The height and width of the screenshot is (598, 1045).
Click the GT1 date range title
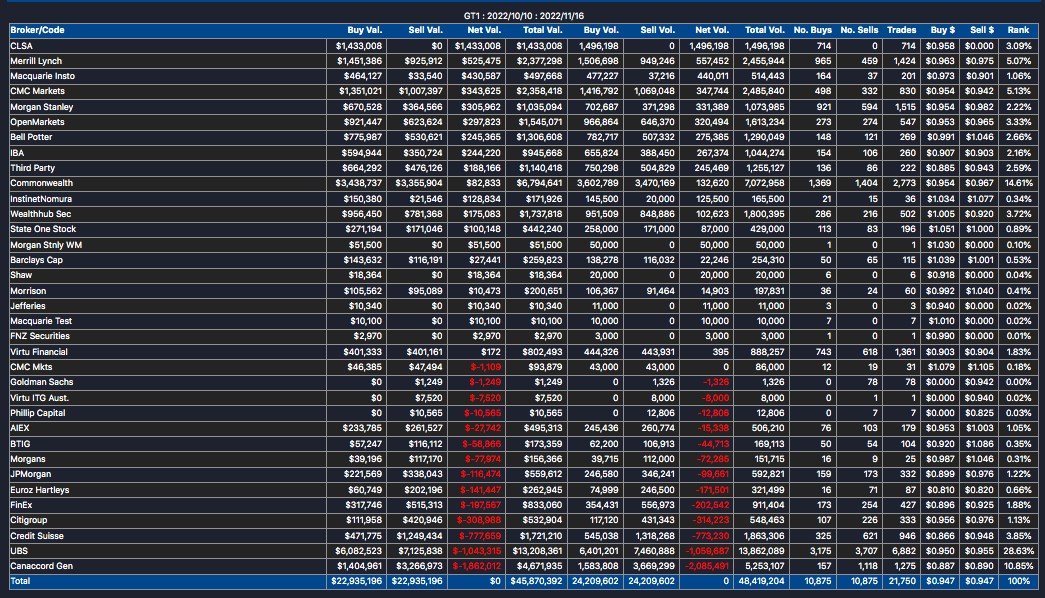524,15
